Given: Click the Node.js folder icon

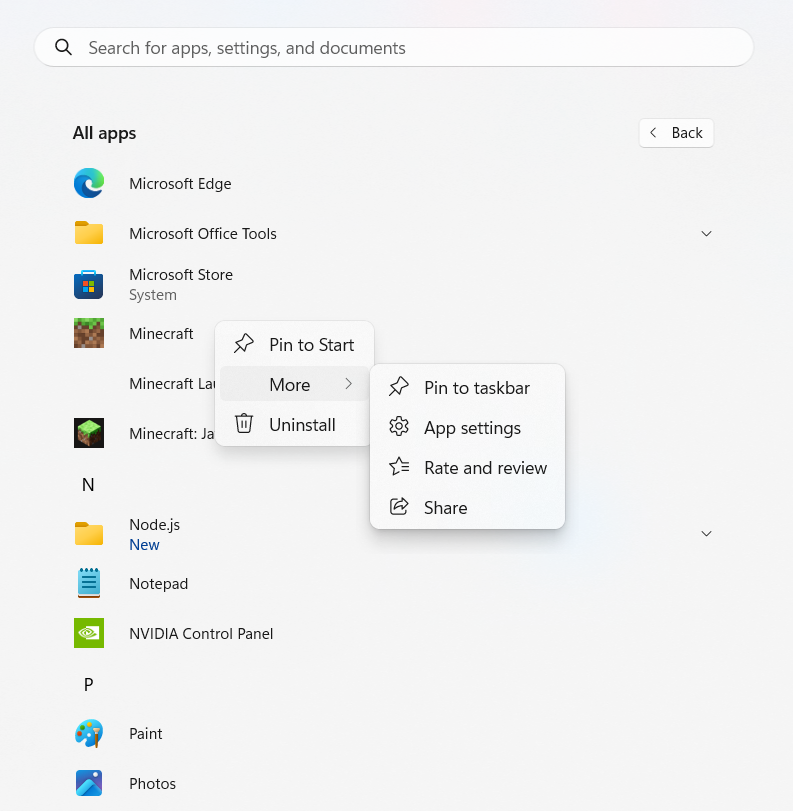Looking at the screenshot, I should coord(89,533).
